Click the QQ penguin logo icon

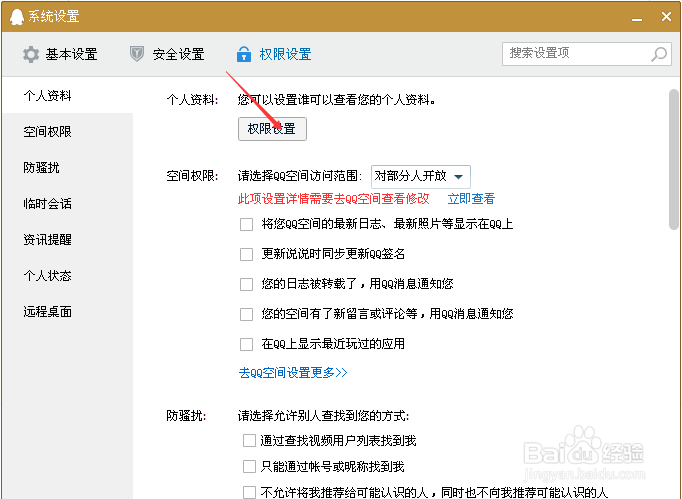pyautogui.click(x=17, y=17)
